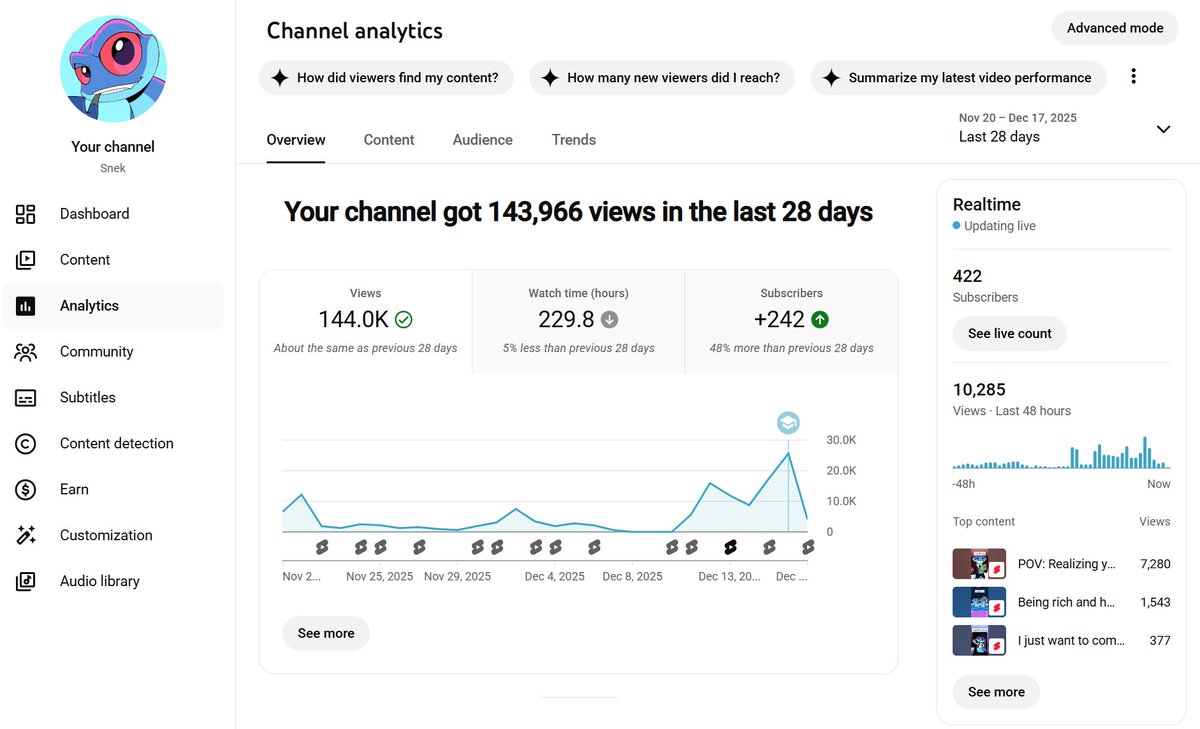This screenshot has height=729, width=1200.
Task: Click the three-dot more options icon
Action: [1134, 77]
